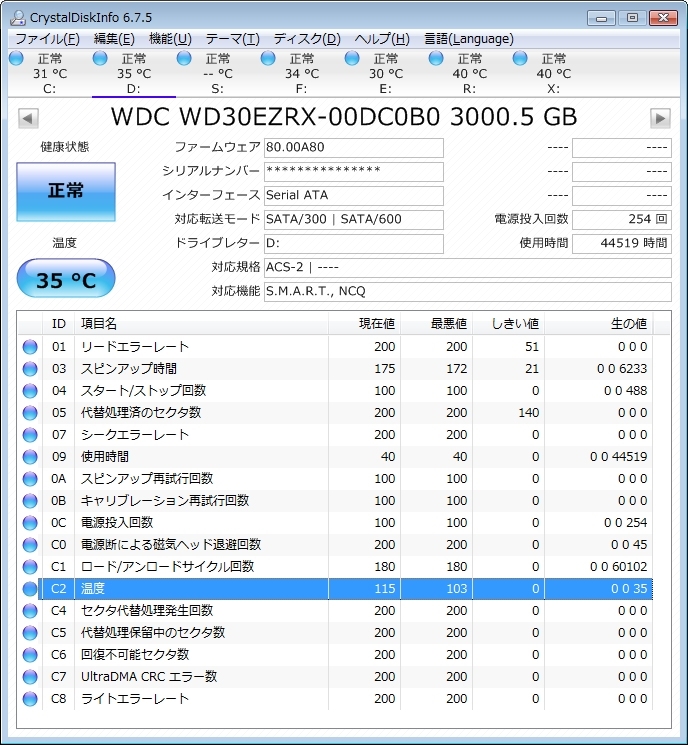This screenshot has height=745, width=688.
Task: Click the model title WDC WD30EZRX-00DC0B0
Action: click(276, 117)
